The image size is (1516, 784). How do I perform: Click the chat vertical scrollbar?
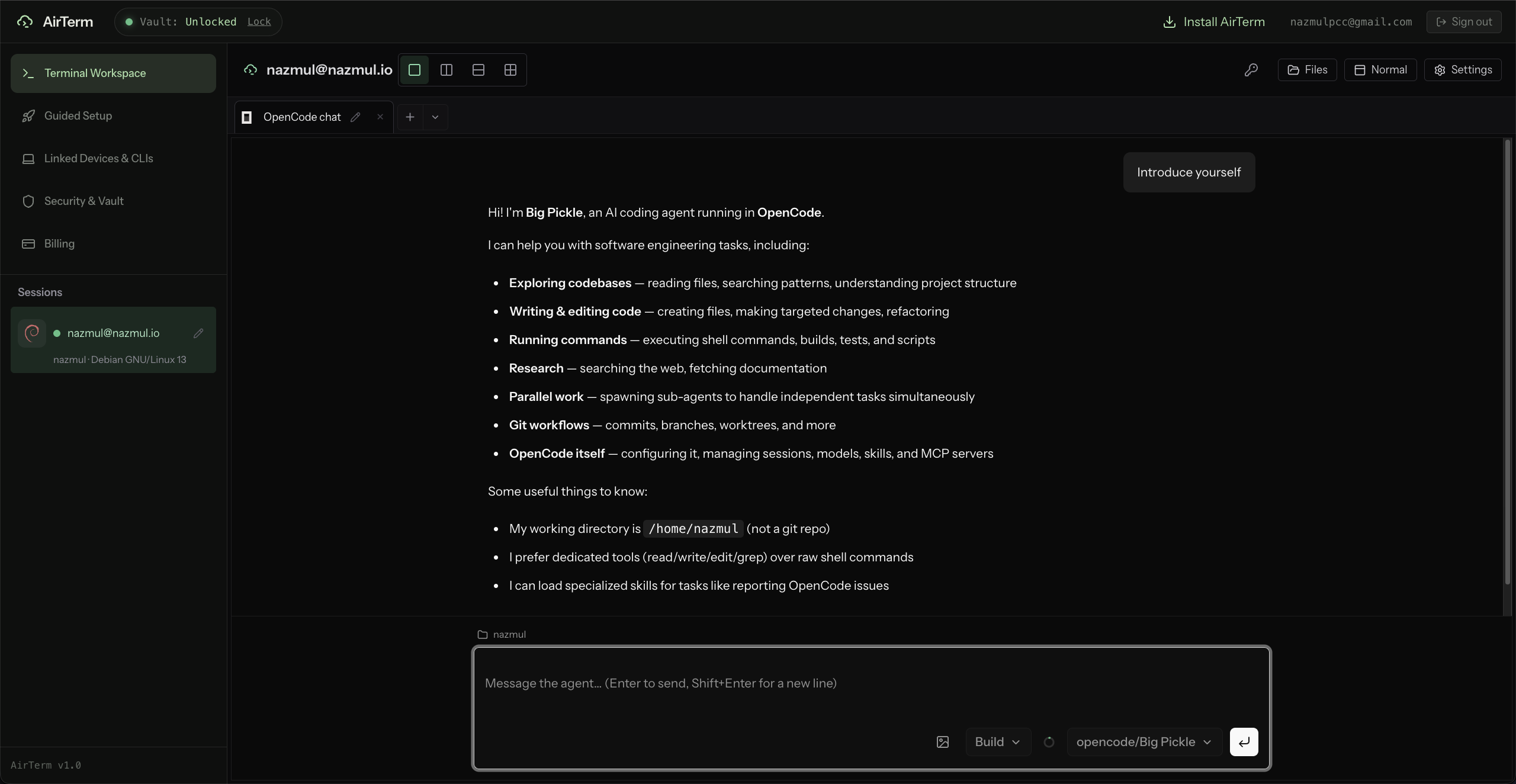coord(1508,361)
